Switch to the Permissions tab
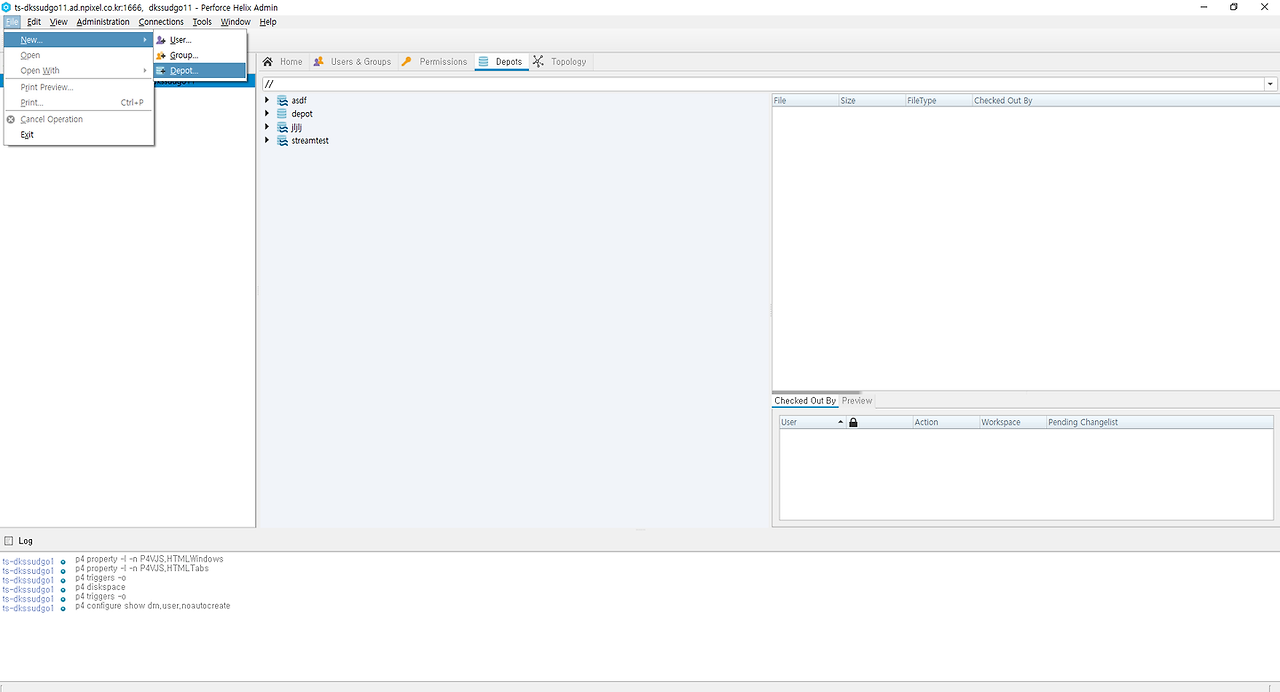1280x692 pixels. (434, 62)
